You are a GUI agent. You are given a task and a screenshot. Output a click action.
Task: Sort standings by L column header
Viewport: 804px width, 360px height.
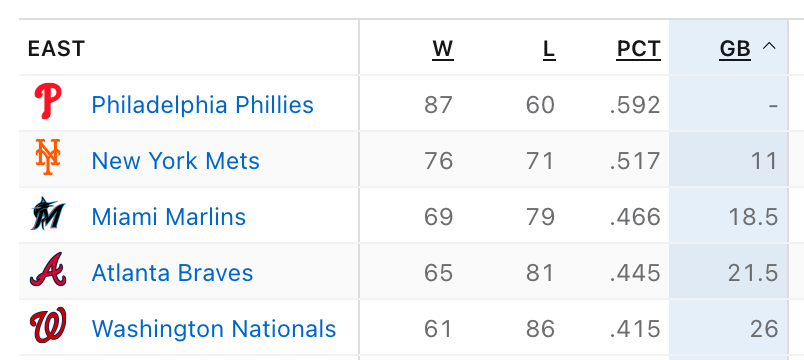coord(549,49)
